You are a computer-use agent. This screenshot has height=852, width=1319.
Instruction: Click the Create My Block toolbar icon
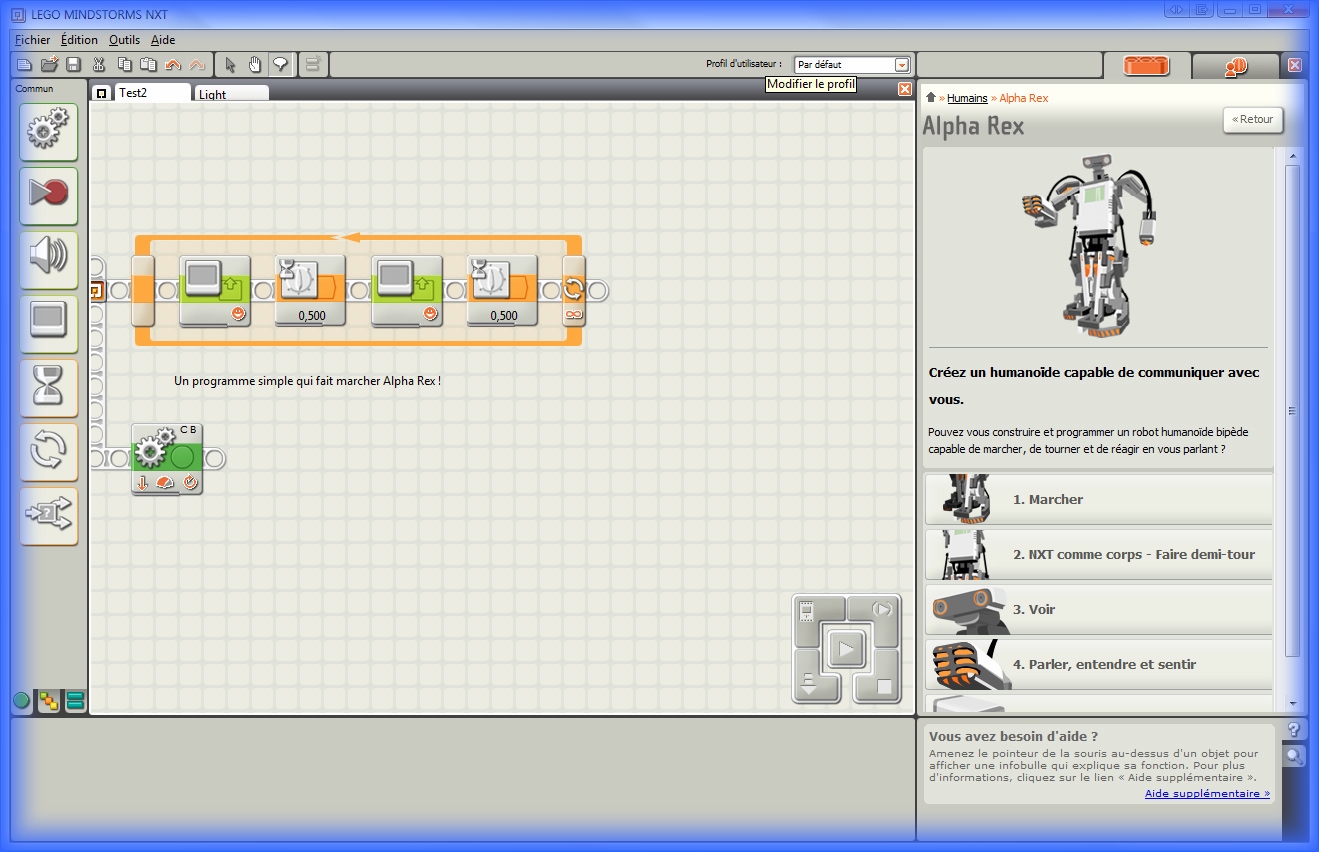click(x=312, y=65)
